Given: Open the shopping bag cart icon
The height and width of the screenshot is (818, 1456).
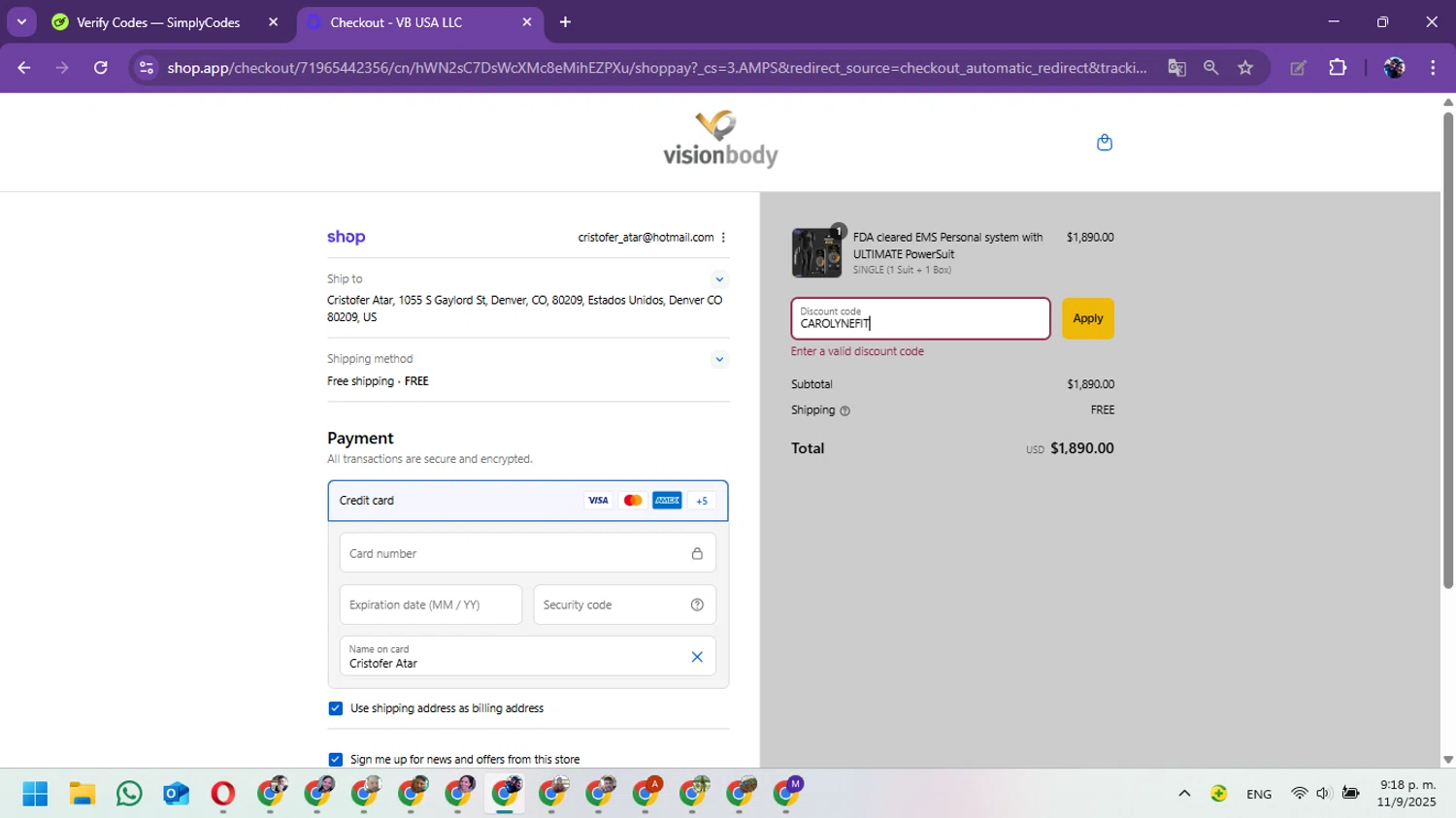Looking at the screenshot, I should tap(1104, 143).
